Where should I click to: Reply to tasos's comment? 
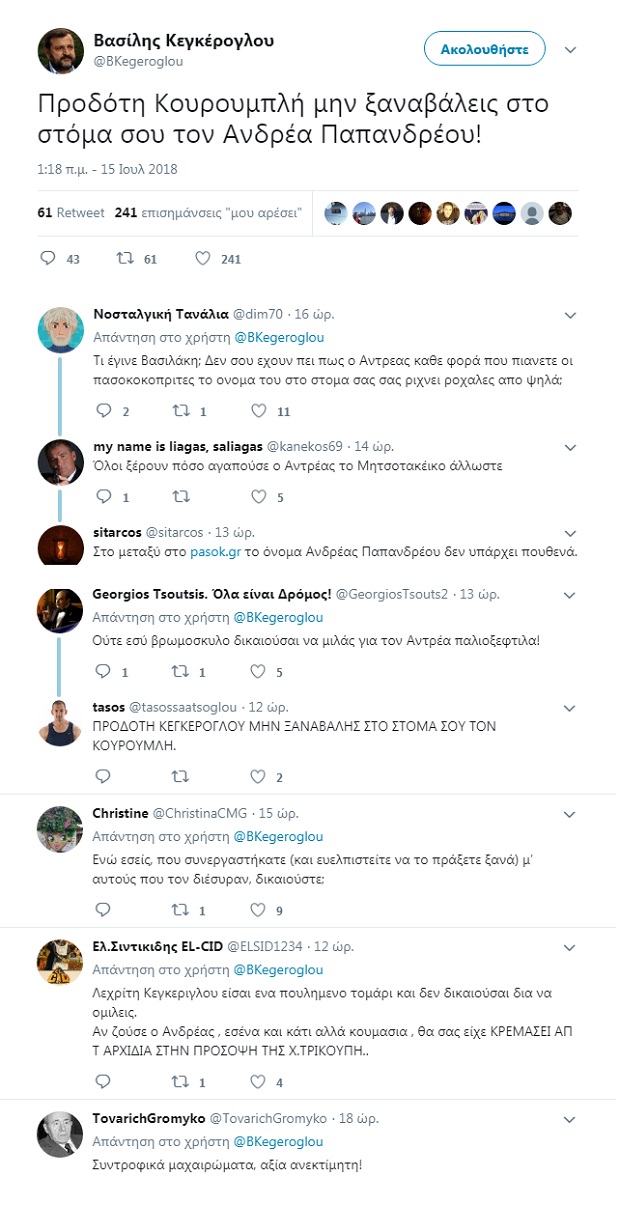click(x=103, y=776)
